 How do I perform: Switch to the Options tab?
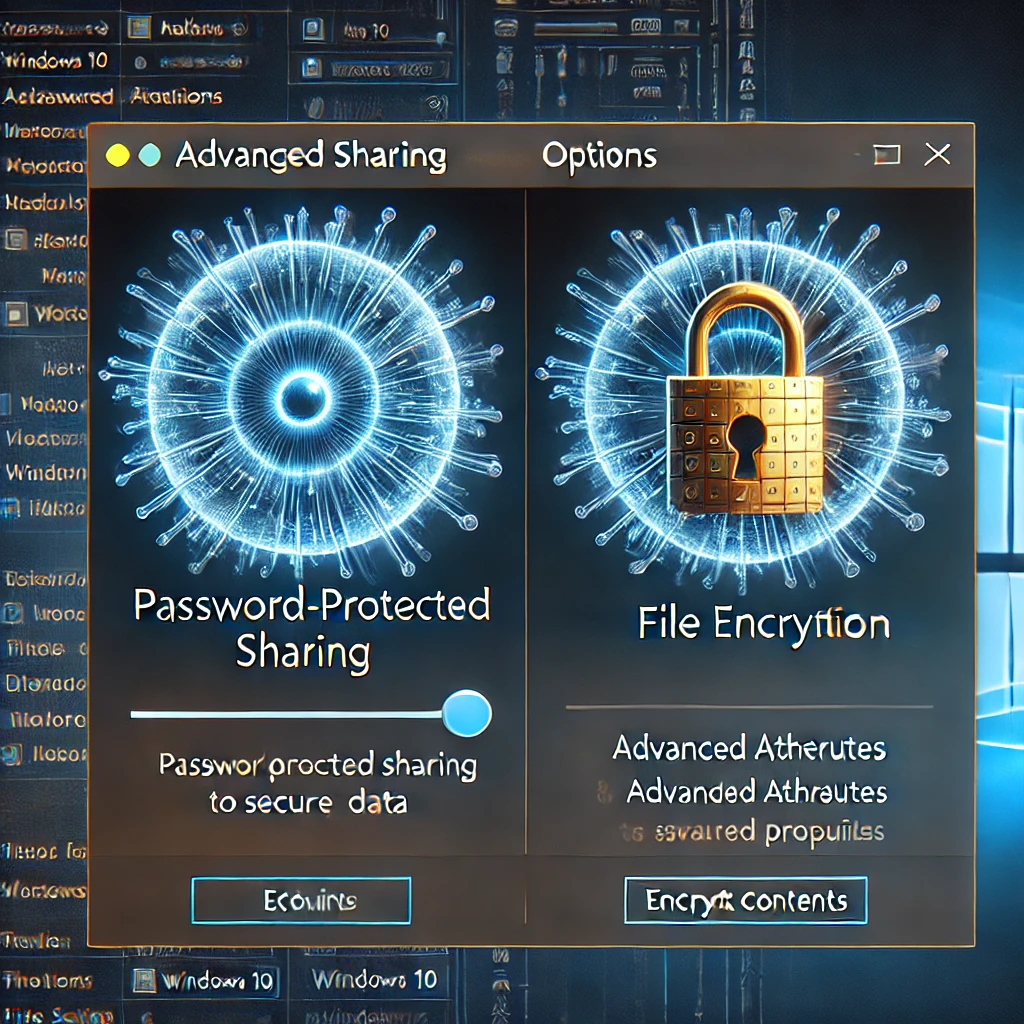click(599, 157)
